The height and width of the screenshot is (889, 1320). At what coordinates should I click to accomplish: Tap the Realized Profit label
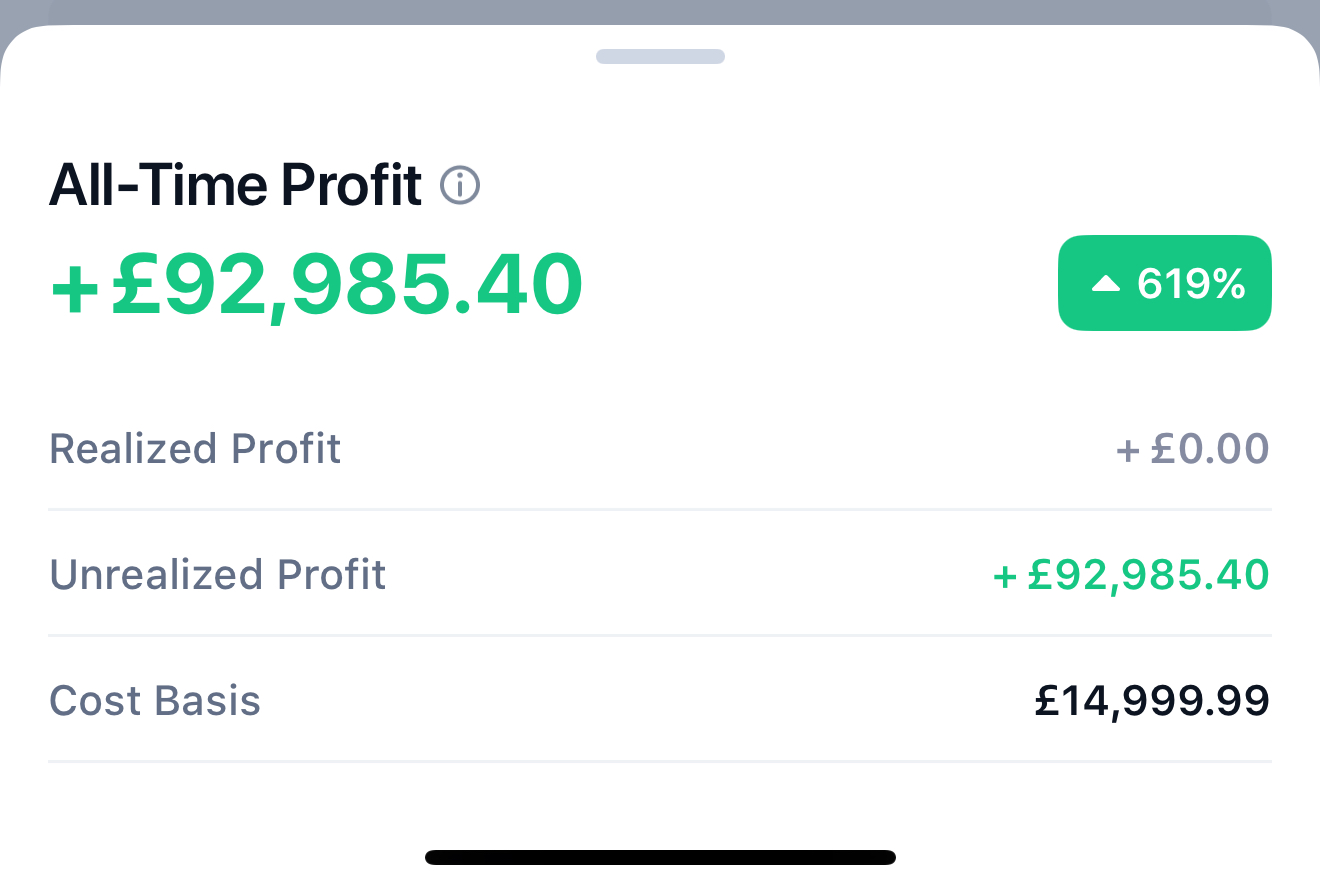point(195,449)
